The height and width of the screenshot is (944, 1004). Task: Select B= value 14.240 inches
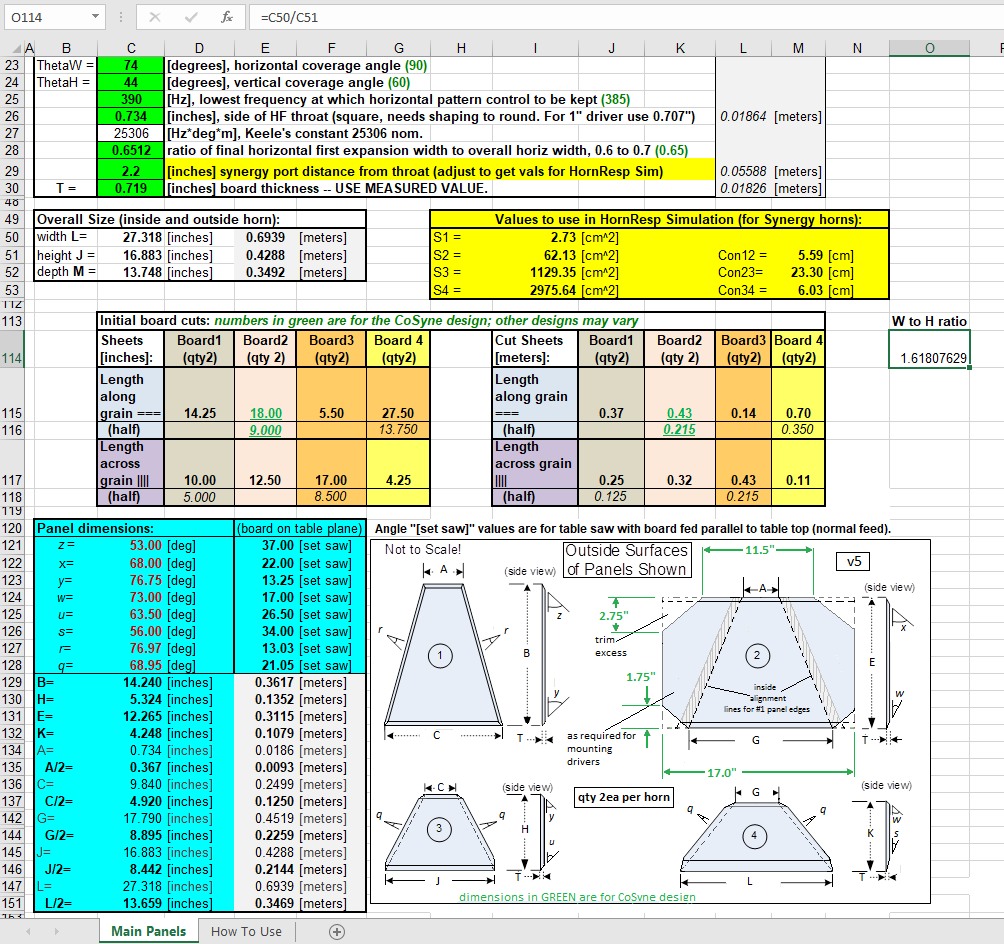click(x=131, y=683)
